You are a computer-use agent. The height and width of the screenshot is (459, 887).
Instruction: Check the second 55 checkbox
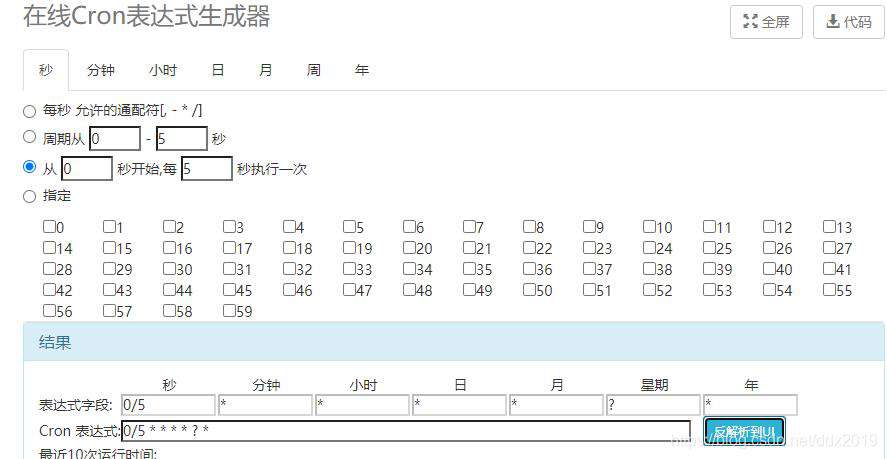829,290
